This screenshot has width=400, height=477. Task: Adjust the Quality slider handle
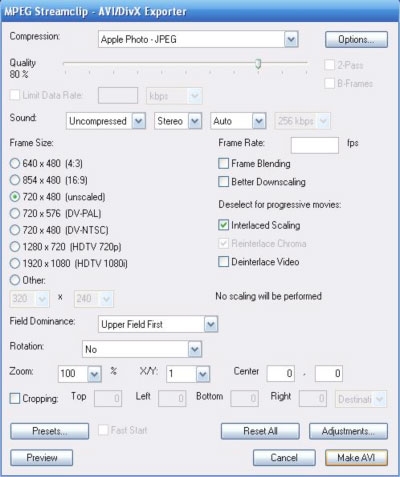(x=258, y=64)
